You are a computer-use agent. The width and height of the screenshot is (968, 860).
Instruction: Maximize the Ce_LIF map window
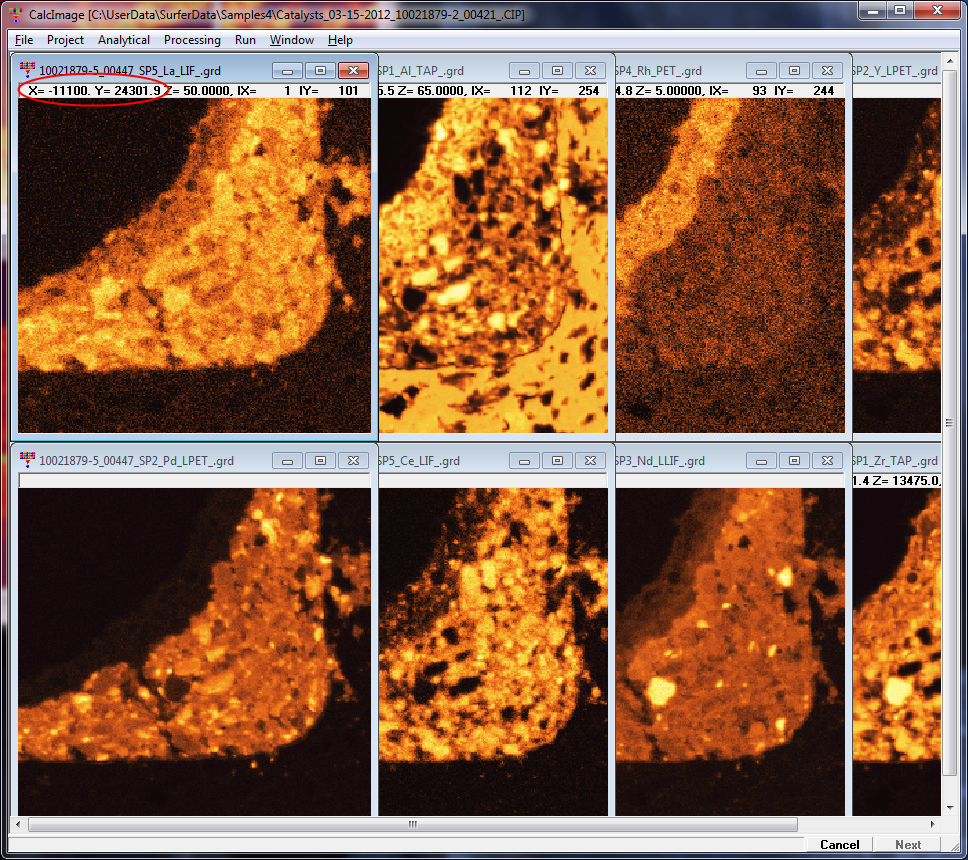click(557, 461)
